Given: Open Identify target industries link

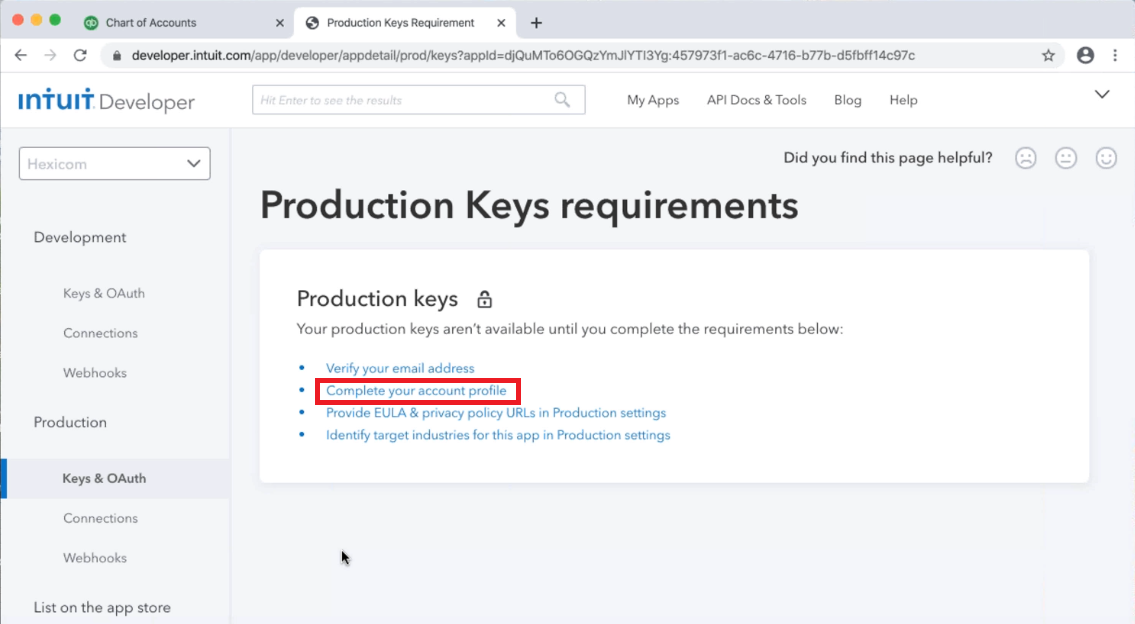Looking at the screenshot, I should coord(498,435).
